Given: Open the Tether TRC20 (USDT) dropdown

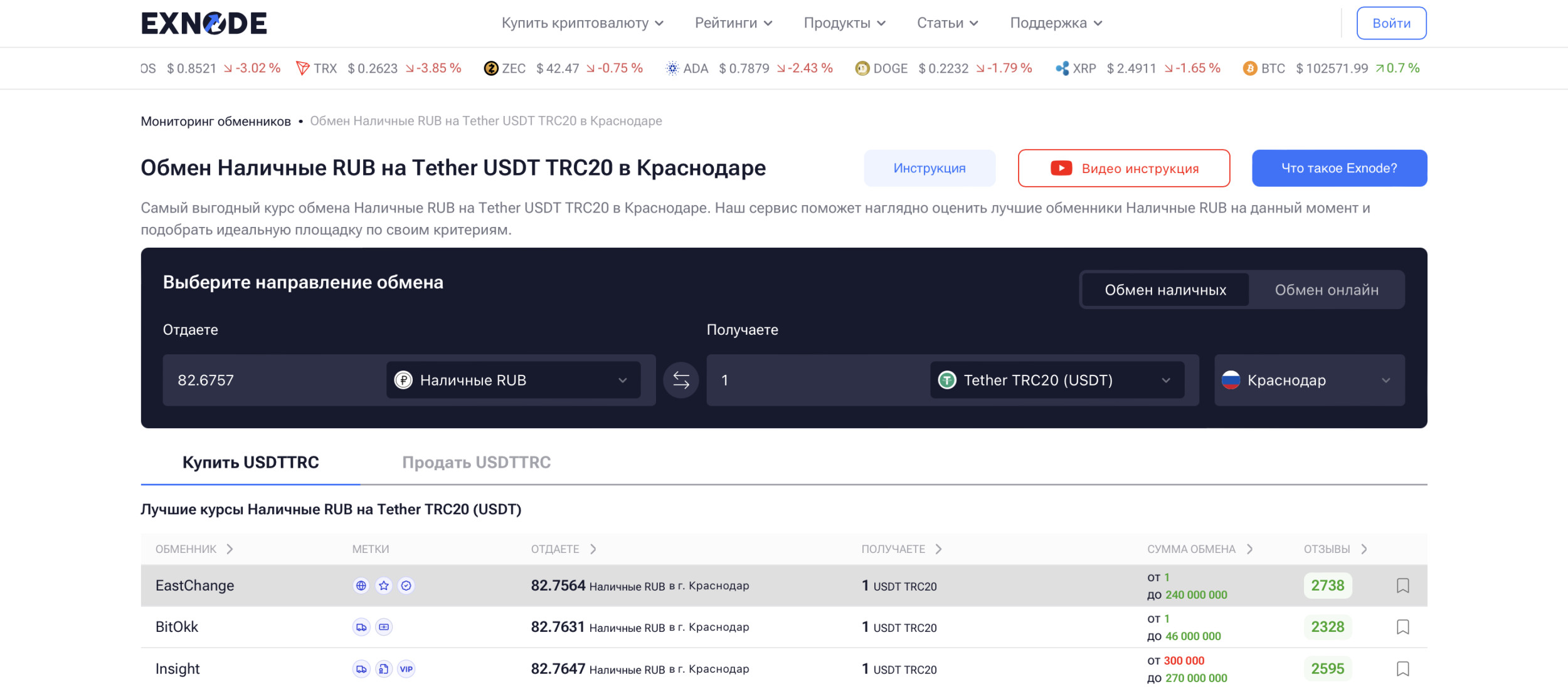Looking at the screenshot, I should coord(1057,380).
